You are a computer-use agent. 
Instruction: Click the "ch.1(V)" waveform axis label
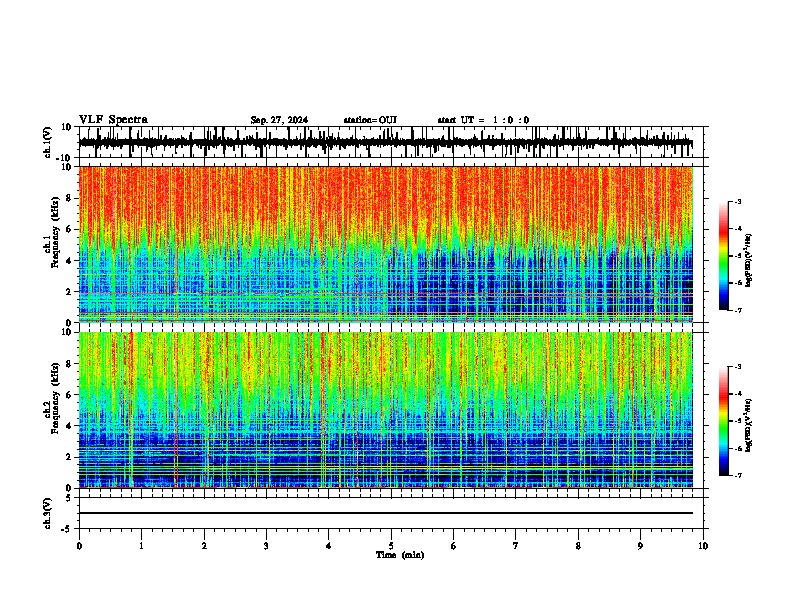pyautogui.click(x=48, y=142)
